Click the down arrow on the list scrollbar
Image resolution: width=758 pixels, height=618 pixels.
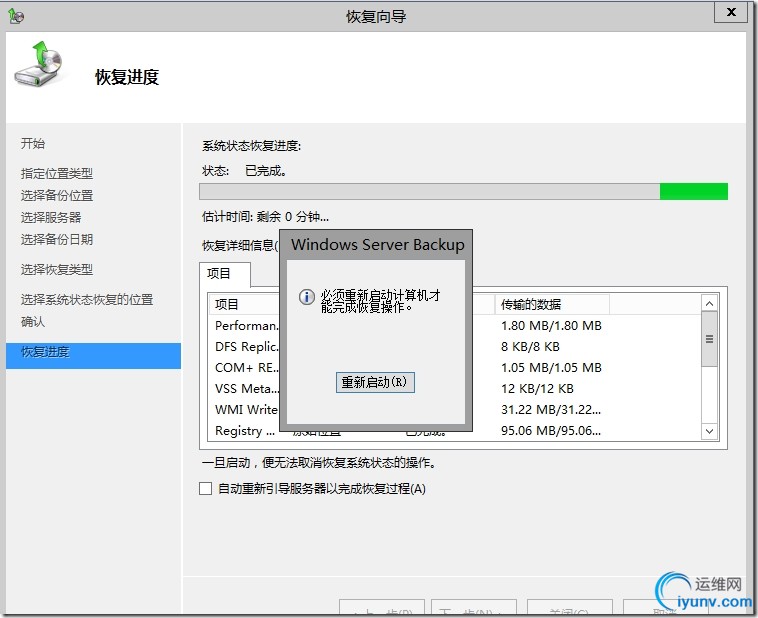(x=709, y=431)
